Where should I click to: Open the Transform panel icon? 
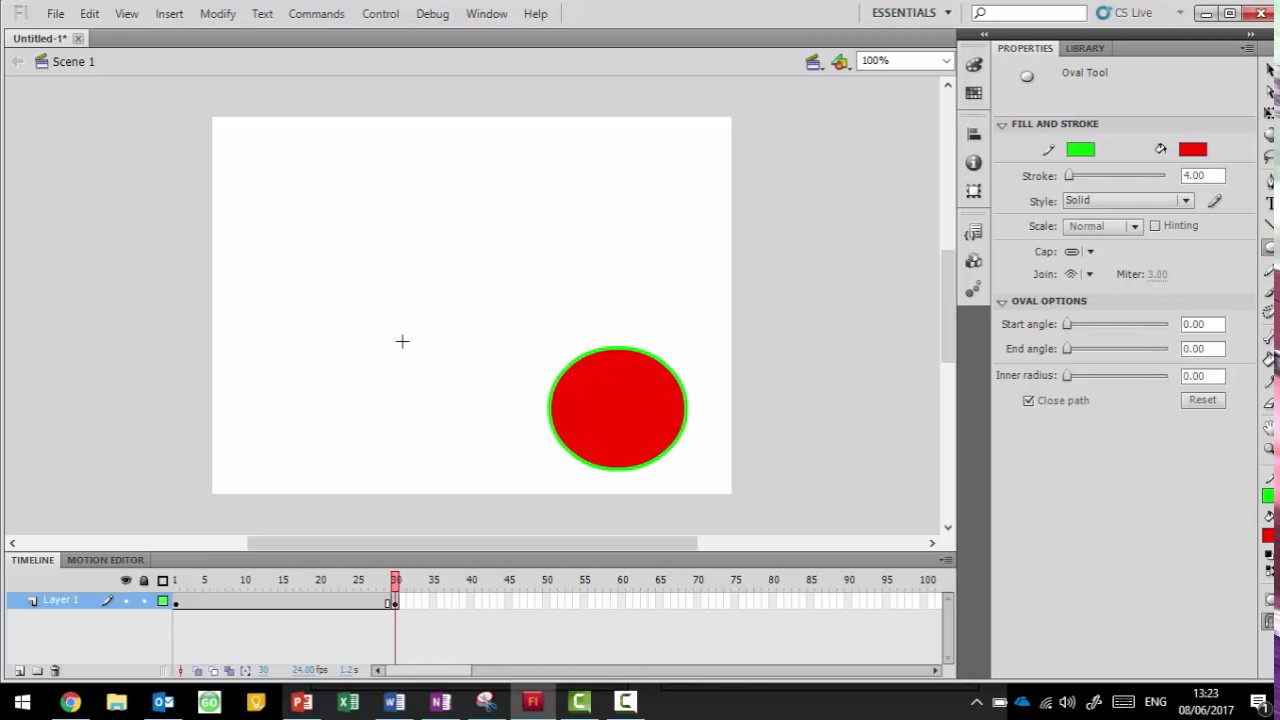(x=974, y=191)
